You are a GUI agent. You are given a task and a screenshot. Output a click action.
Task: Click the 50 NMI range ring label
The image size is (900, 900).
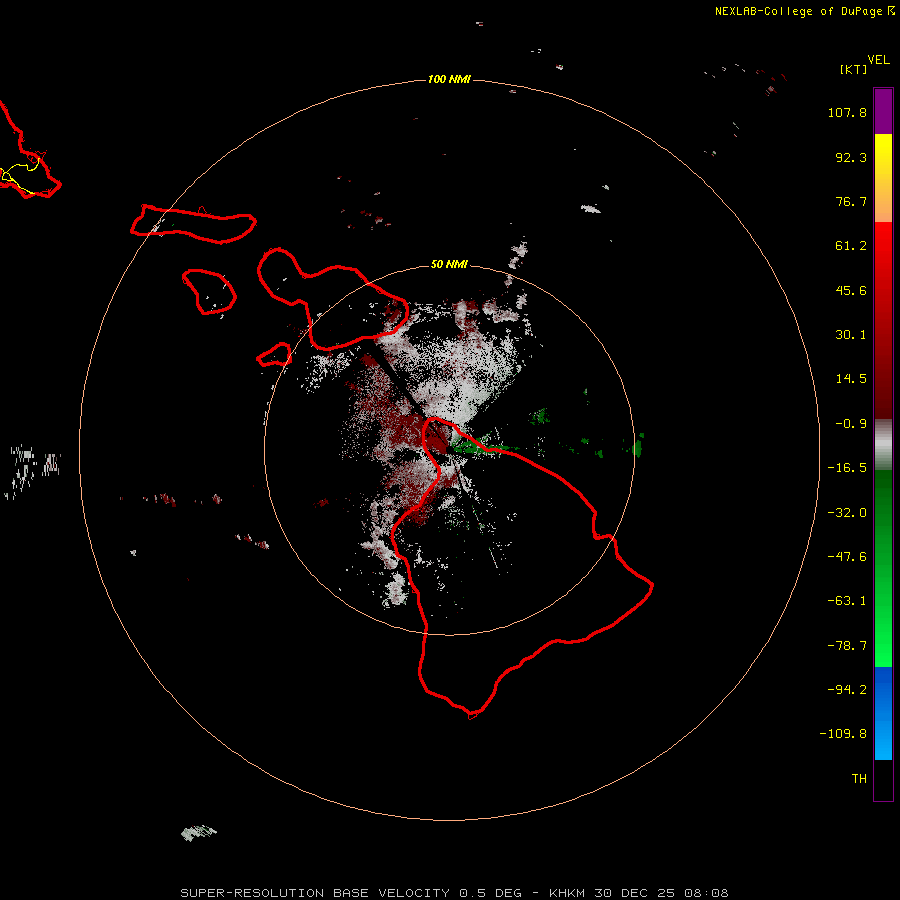(449, 264)
